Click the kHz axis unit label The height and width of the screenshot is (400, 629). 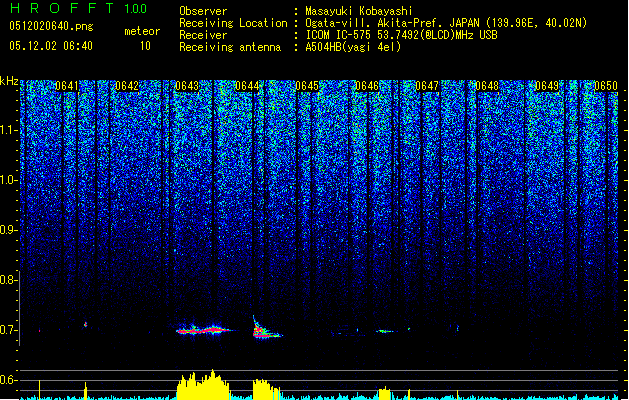click(x=9, y=81)
